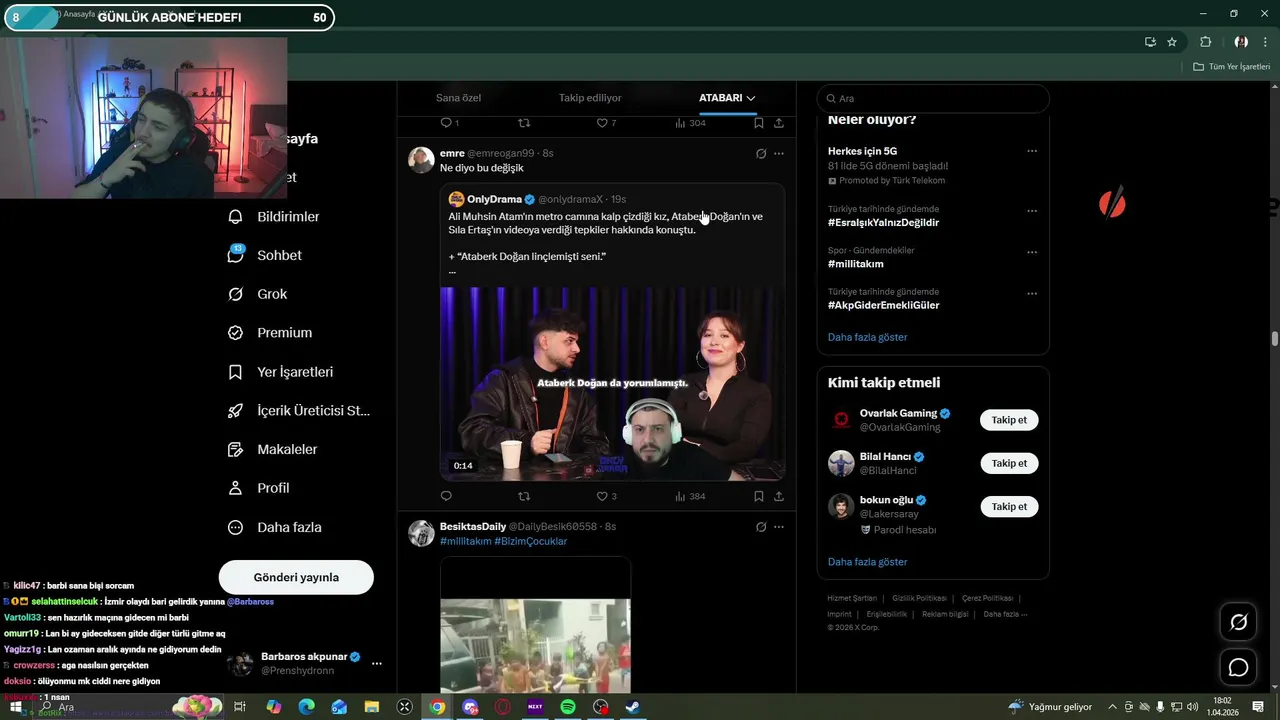The height and width of the screenshot is (720, 1280).
Task: Play the OnlyDrama quoted video
Action: pyautogui.click(x=612, y=384)
